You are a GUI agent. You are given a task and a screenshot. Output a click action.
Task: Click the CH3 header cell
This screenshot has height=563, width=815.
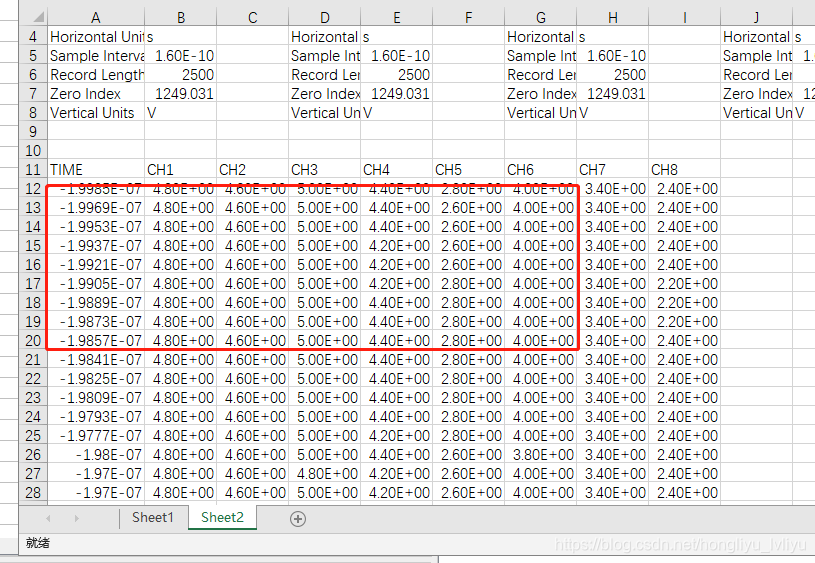(324, 169)
